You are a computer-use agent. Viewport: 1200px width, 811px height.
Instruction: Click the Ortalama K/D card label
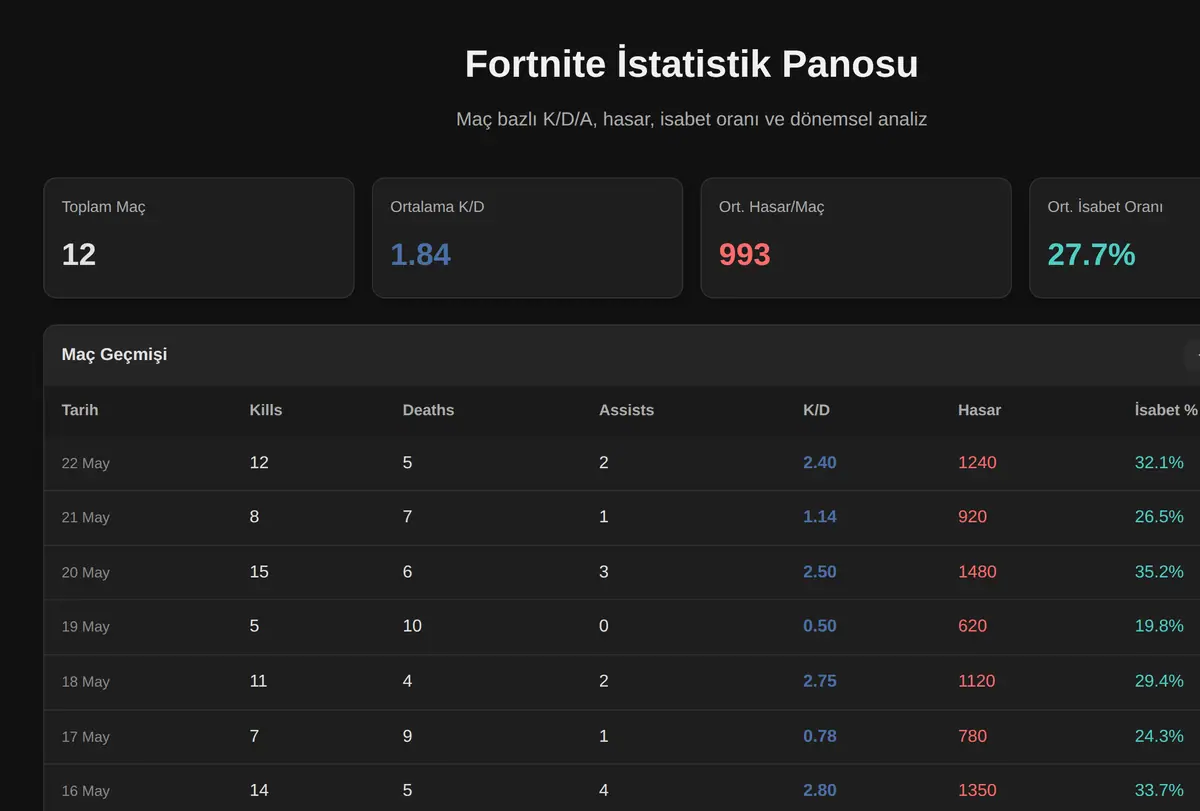coord(437,207)
